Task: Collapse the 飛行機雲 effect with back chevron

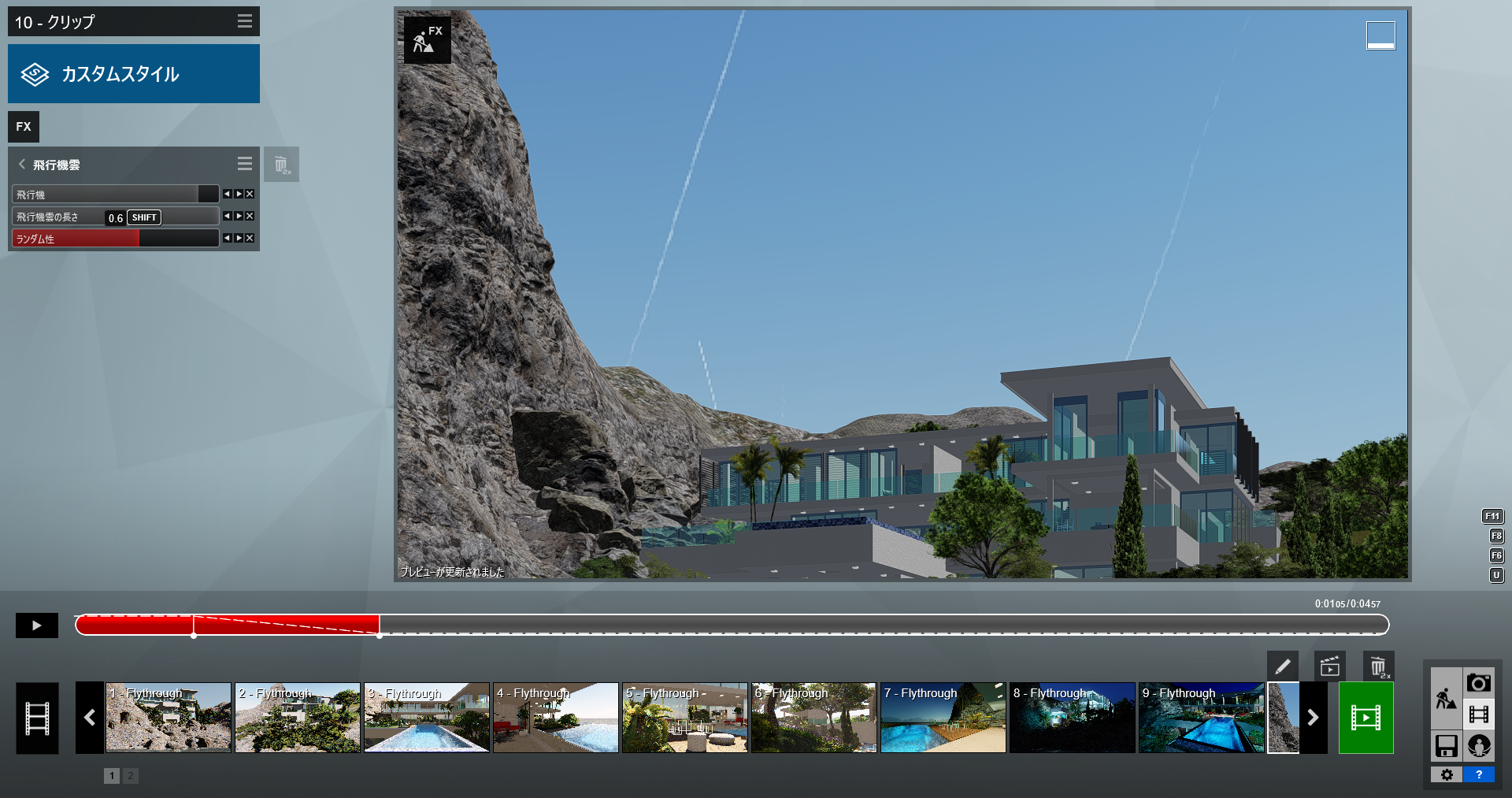Action: 22,164
